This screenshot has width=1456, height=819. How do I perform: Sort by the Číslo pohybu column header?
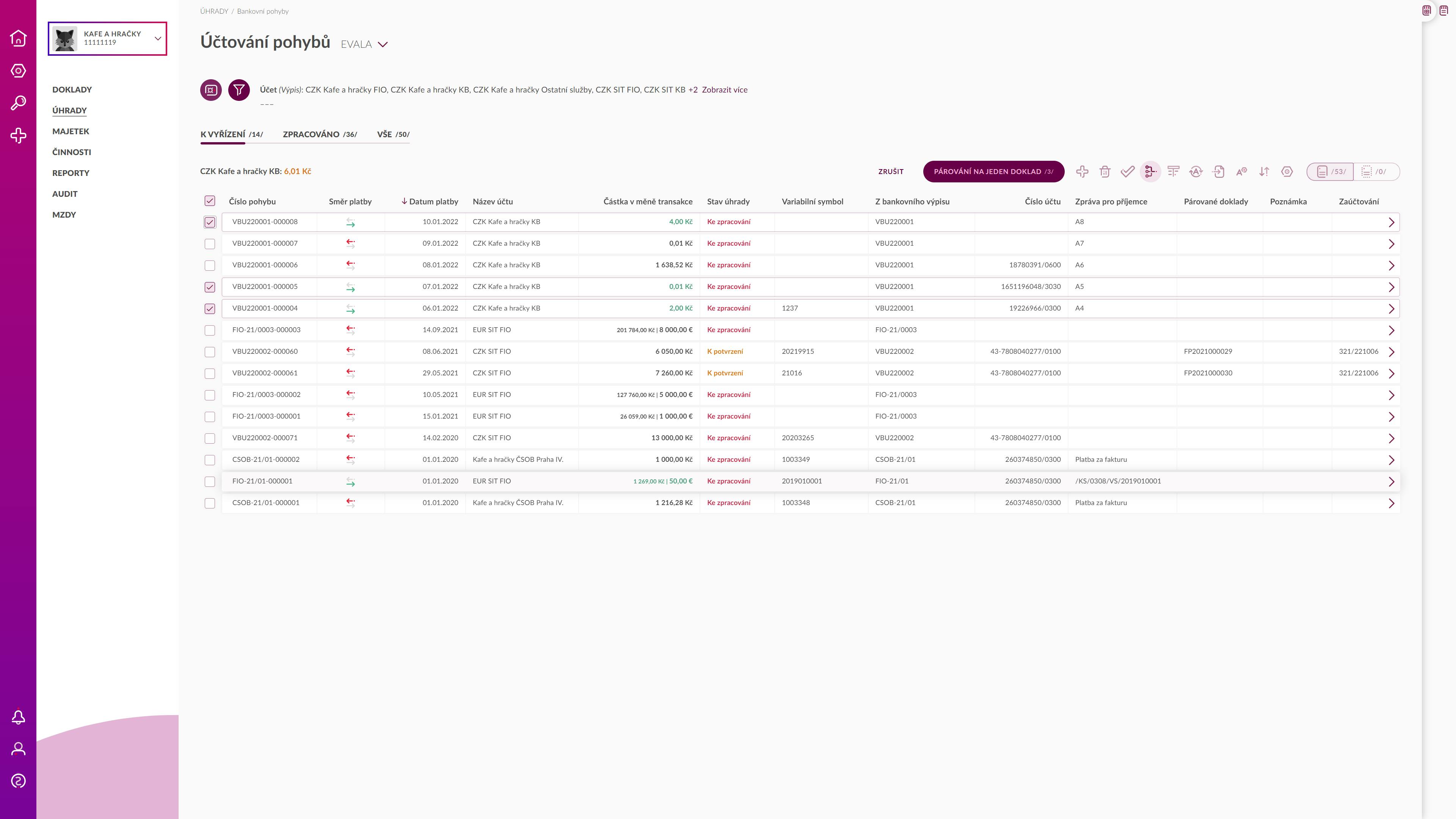252,201
